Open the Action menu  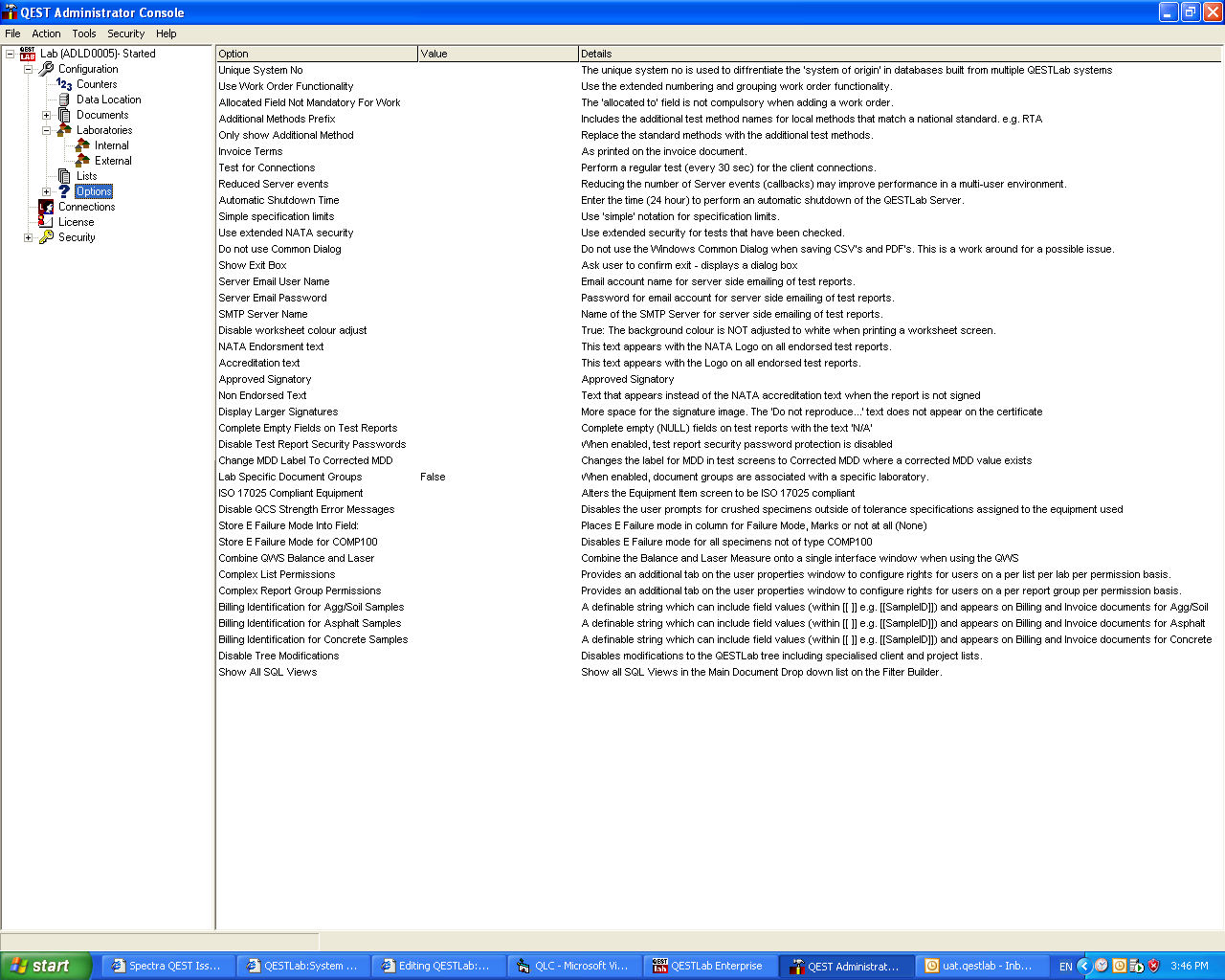pyautogui.click(x=46, y=33)
